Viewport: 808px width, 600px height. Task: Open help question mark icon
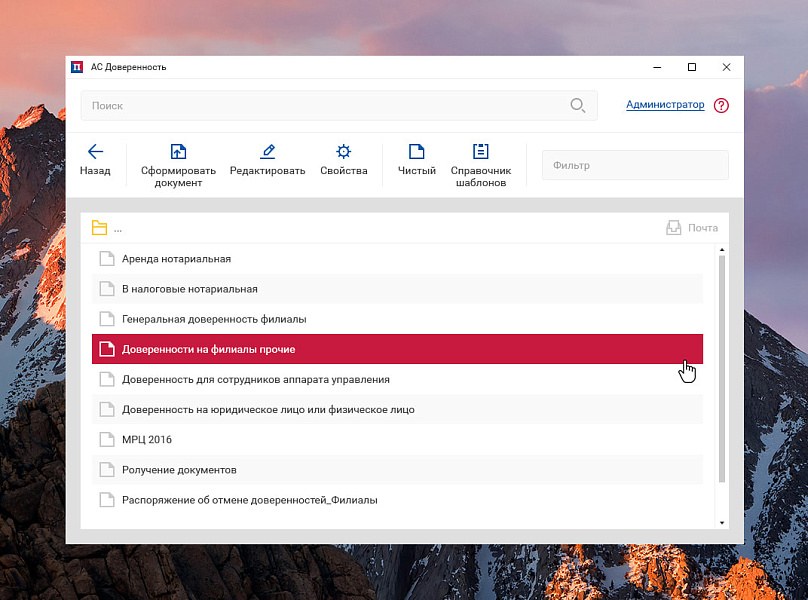click(x=721, y=105)
